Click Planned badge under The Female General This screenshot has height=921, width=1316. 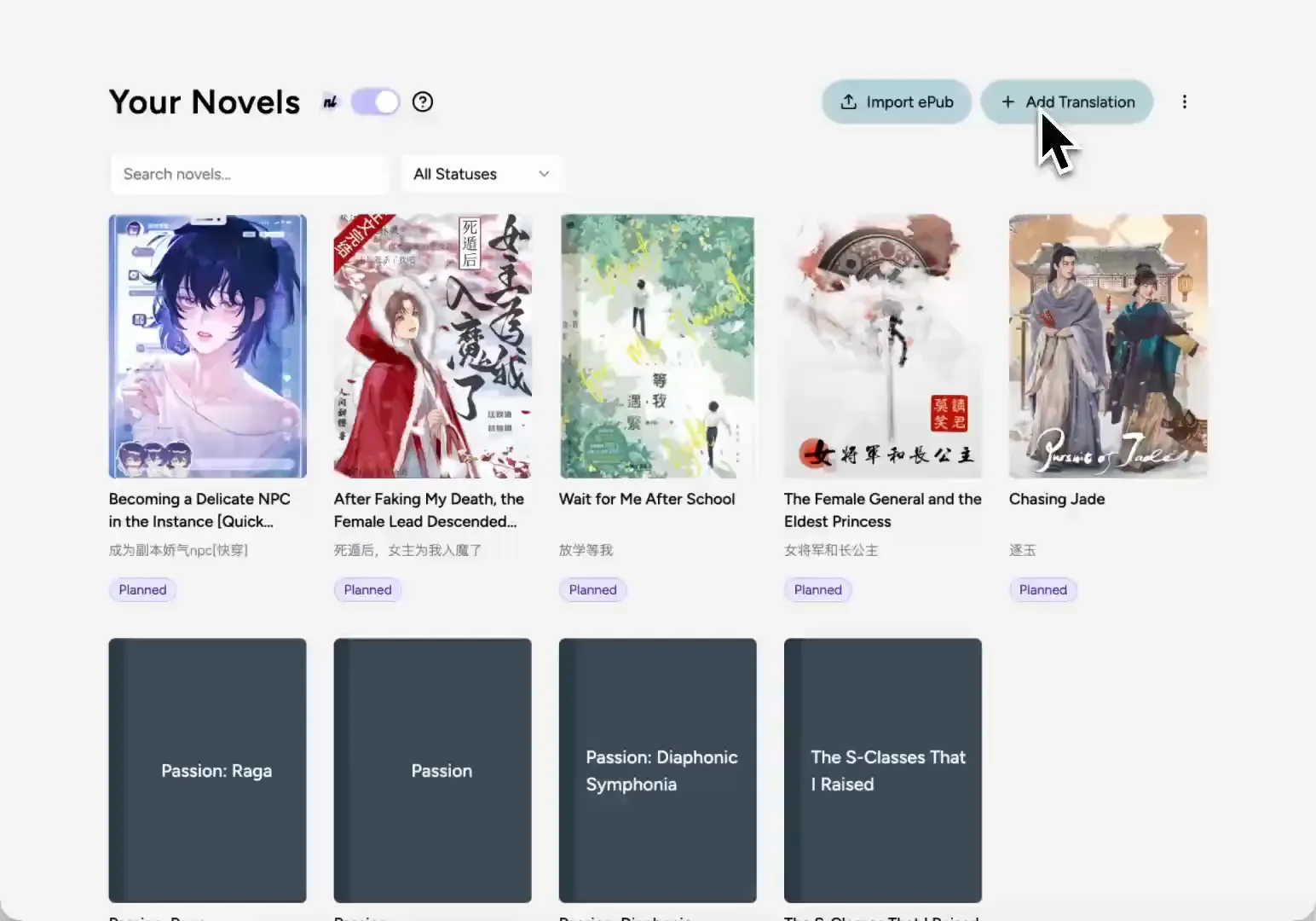pos(817,590)
